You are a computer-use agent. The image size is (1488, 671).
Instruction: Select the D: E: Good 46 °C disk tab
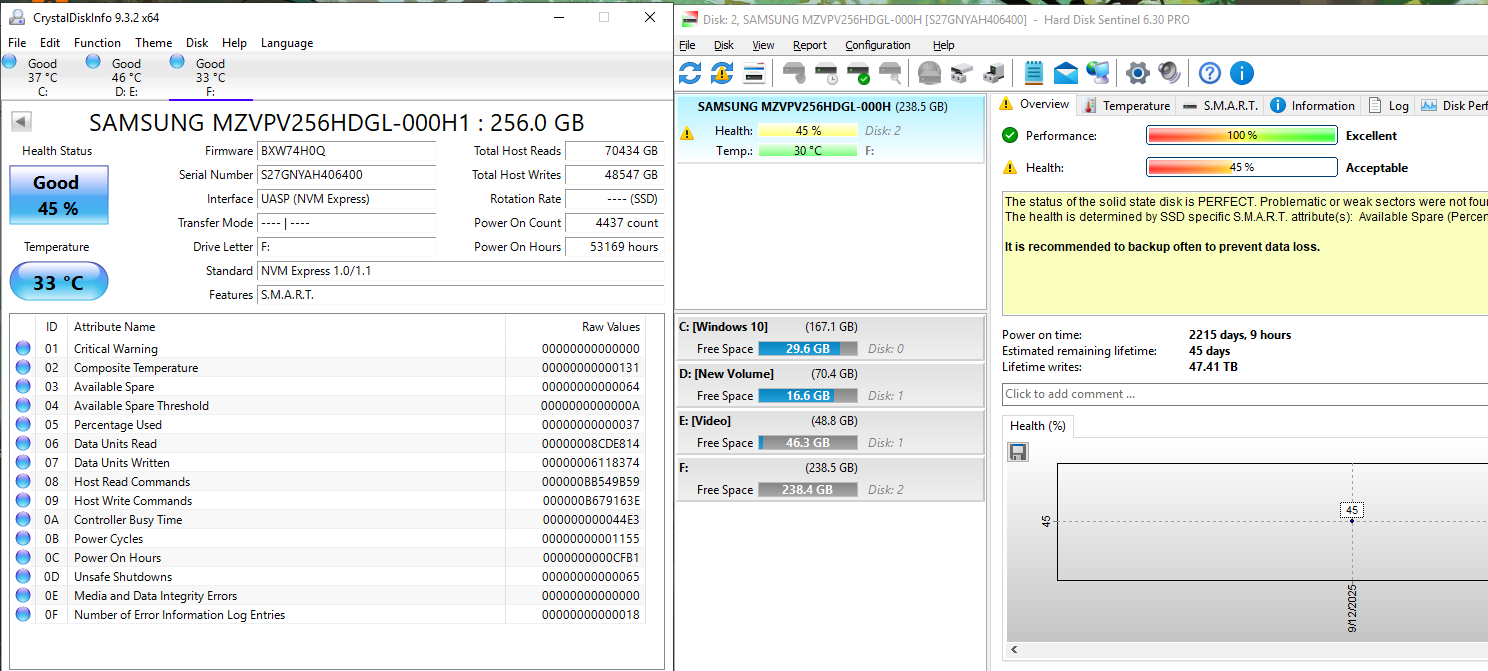(126, 77)
